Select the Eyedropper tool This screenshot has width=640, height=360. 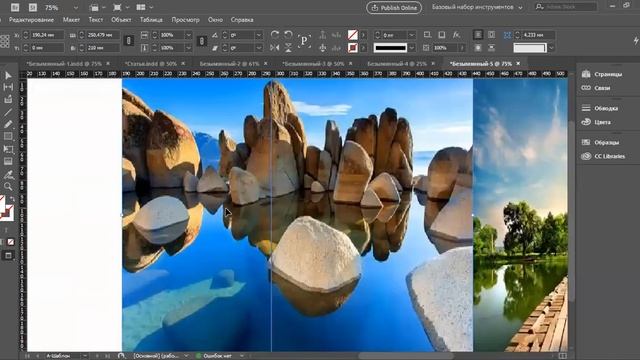pos(8,175)
